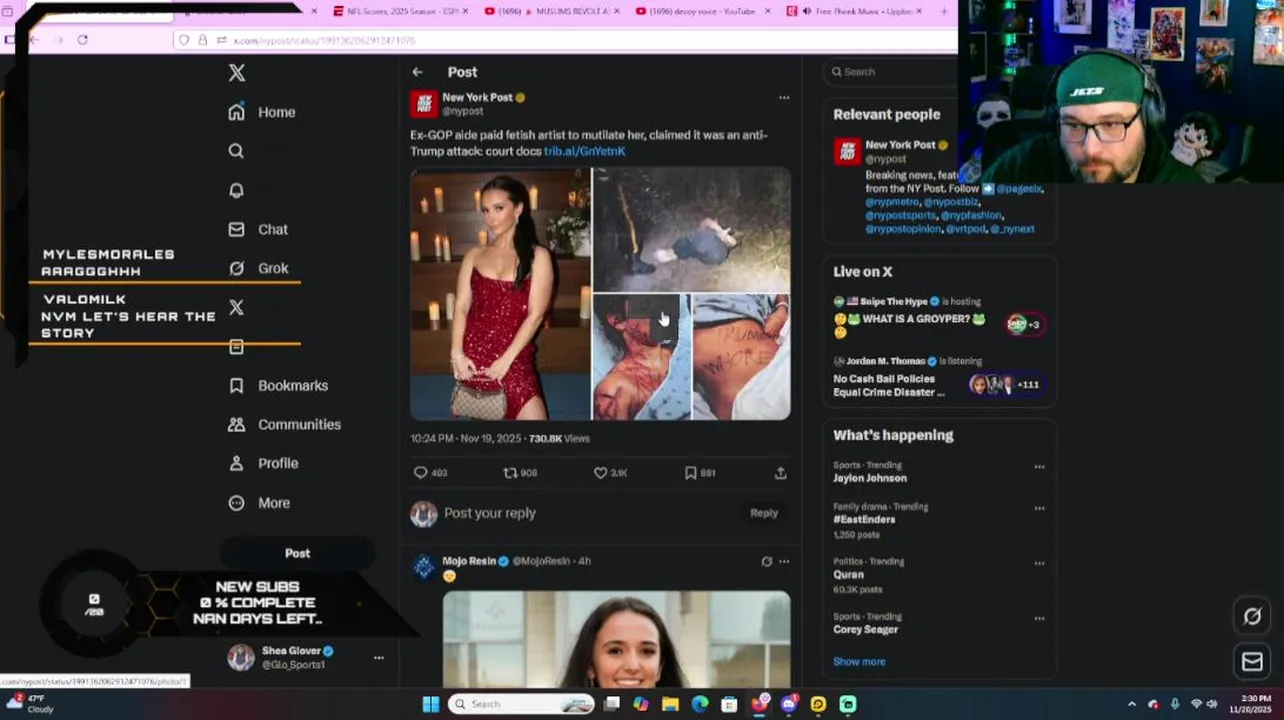Screen dimensions: 1284x720
Task: Open options for Corey Seager trend
Action: pos(1039,618)
